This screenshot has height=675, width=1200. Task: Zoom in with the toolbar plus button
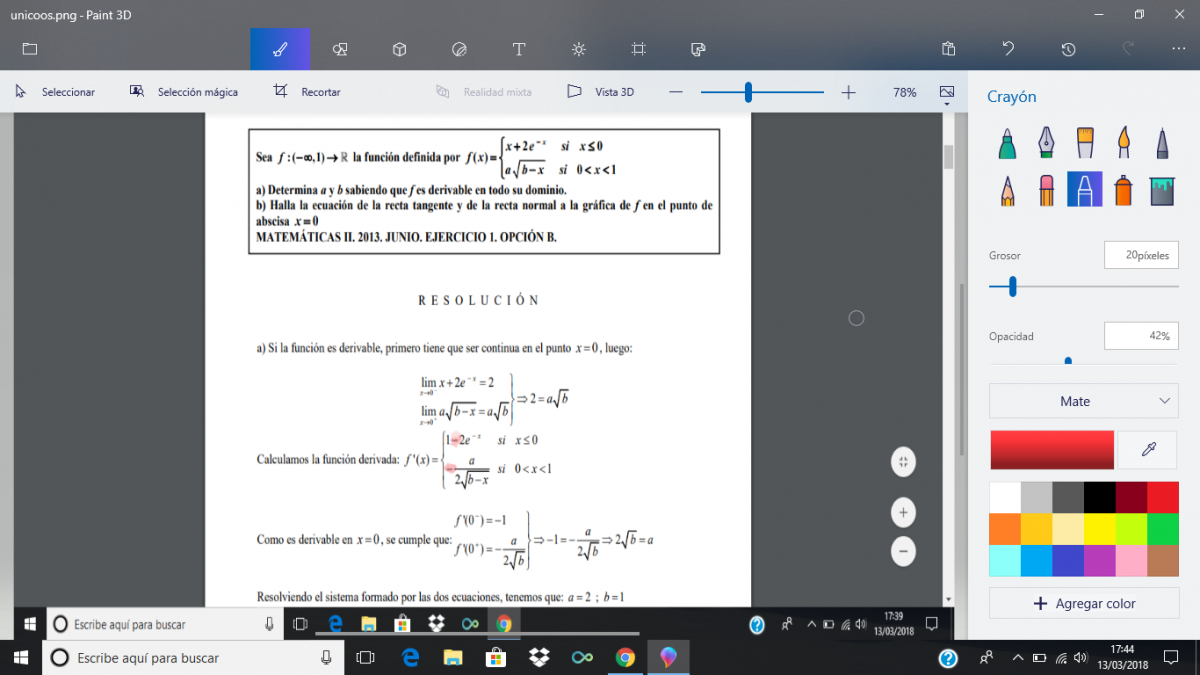click(x=848, y=92)
